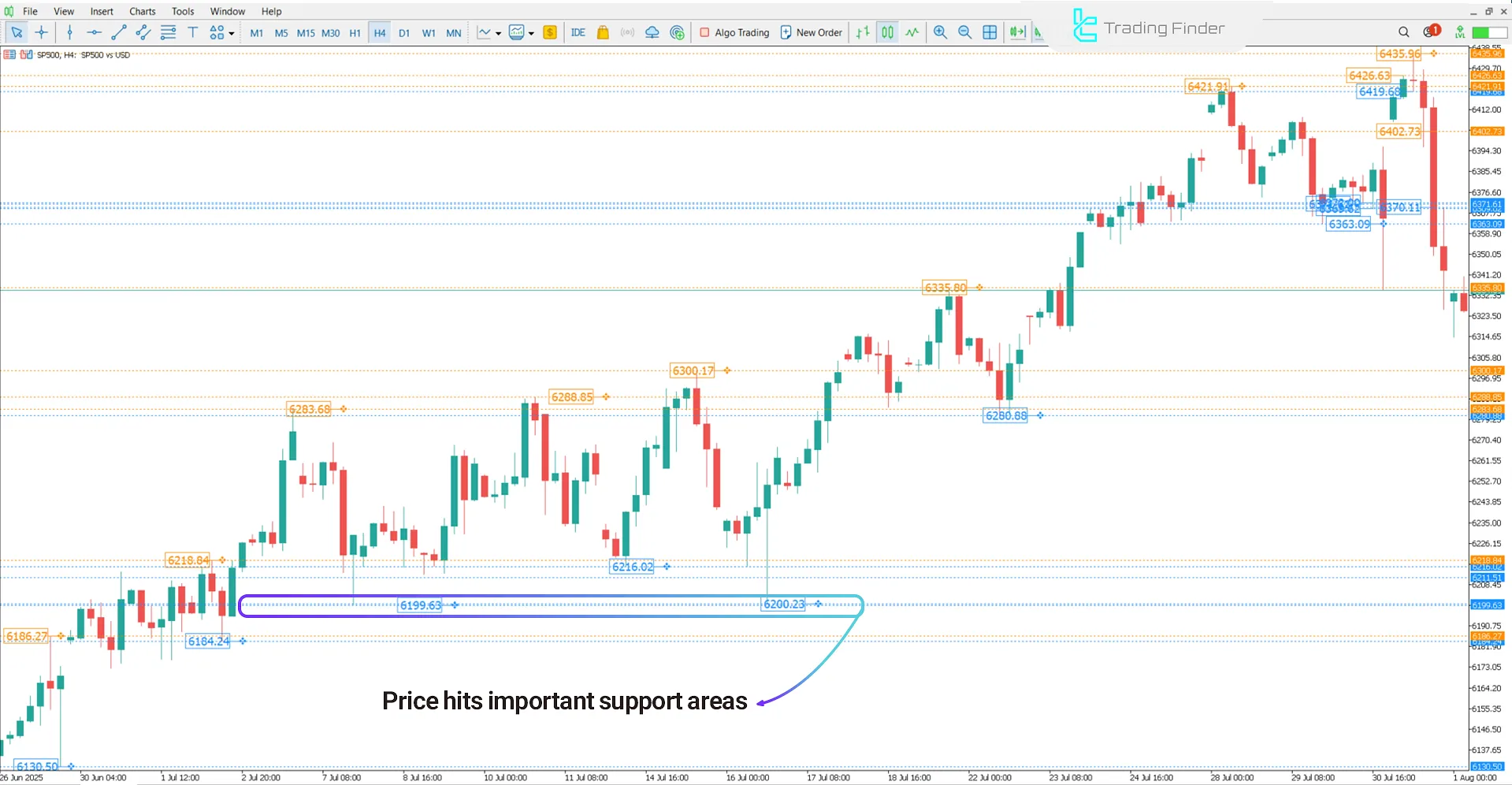Switch chart to candlestick mode

click(x=887, y=32)
